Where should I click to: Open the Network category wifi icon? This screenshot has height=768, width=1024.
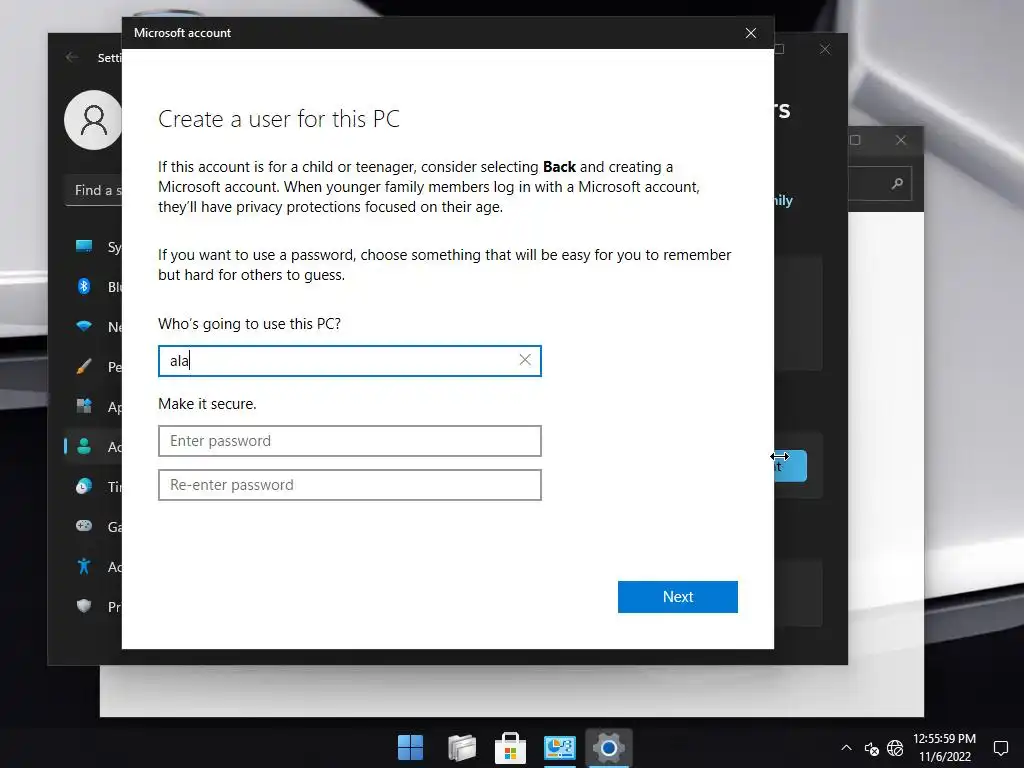[x=84, y=326]
